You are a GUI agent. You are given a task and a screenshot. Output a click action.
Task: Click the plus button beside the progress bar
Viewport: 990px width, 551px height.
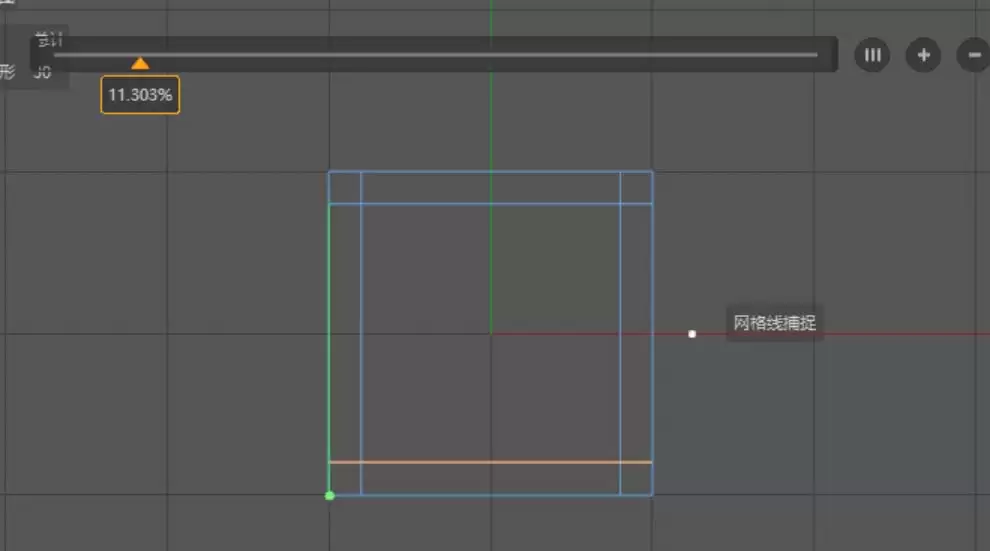923,56
